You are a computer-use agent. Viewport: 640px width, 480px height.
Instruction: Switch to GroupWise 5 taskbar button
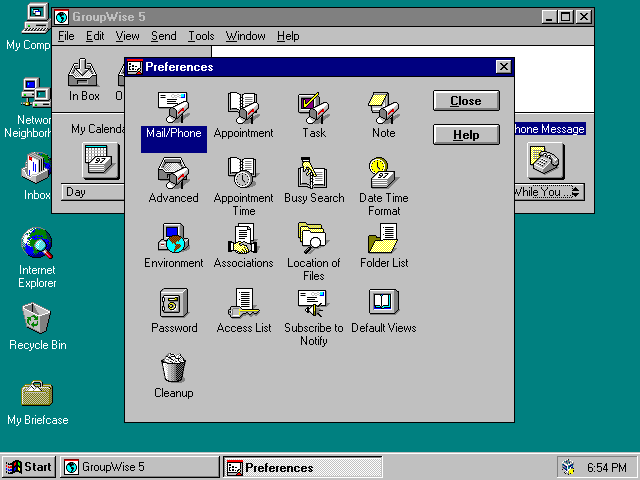pos(140,467)
